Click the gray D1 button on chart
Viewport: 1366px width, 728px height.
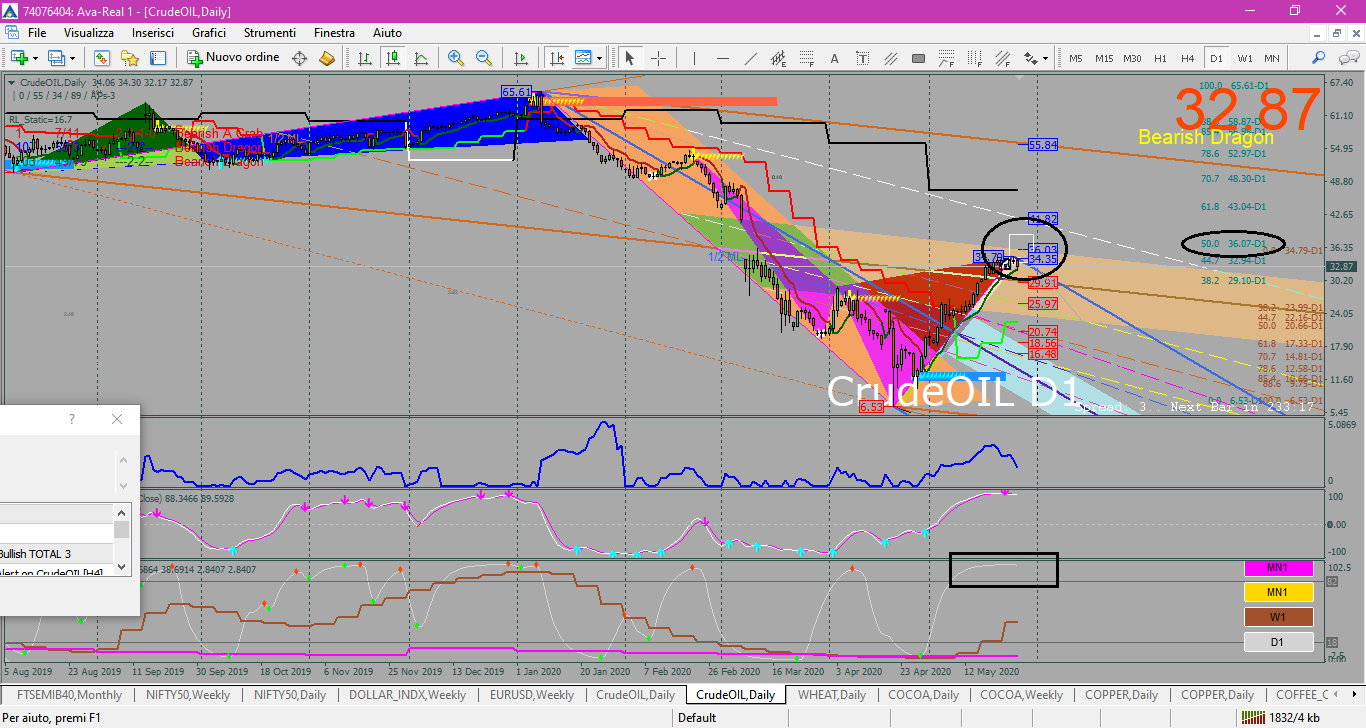(1277, 642)
